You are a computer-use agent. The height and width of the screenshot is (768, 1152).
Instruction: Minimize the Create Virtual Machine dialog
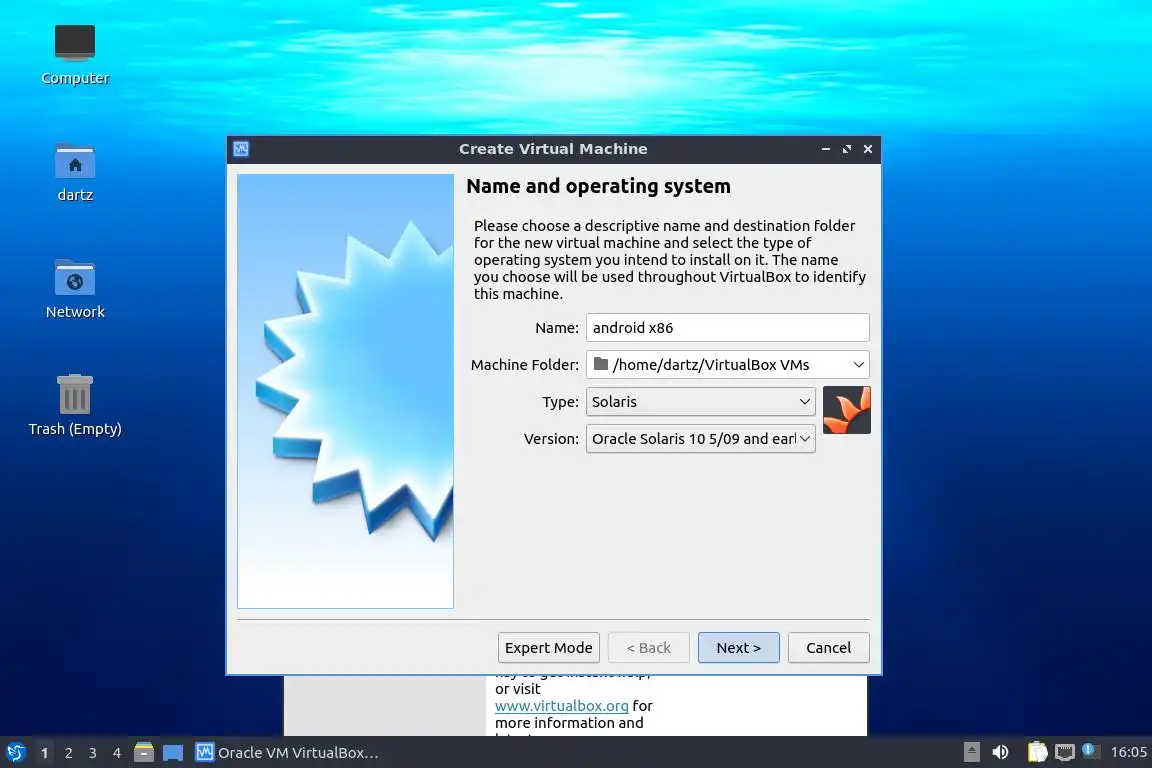(x=826, y=149)
